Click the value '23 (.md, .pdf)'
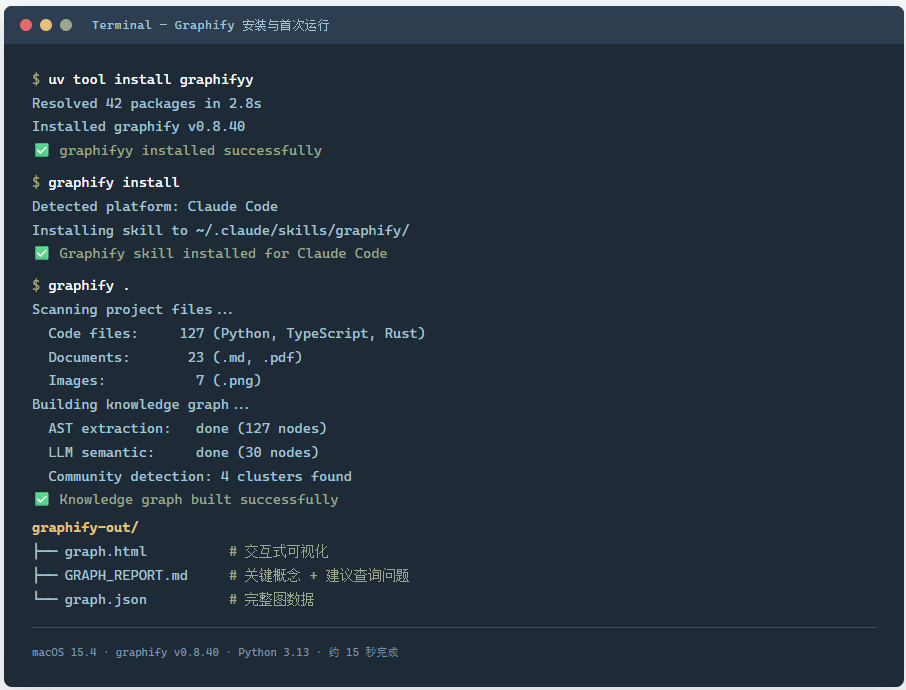Viewport: 906px width, 690px height. tap(245, 358)
